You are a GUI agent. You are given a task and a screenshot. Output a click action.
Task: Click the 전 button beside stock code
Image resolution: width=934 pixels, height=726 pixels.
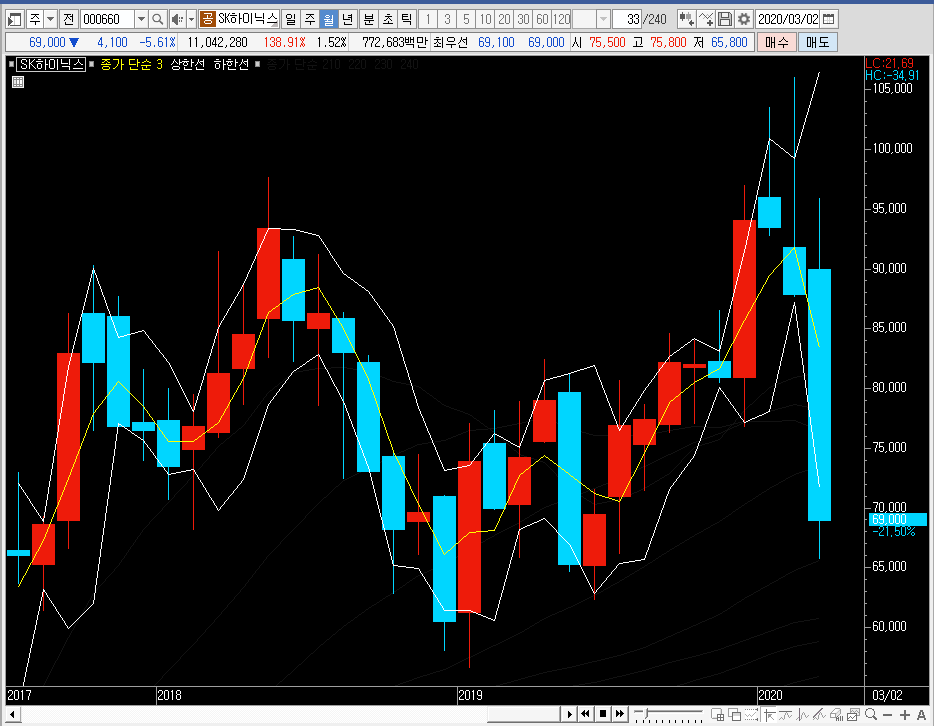(69, 20)
